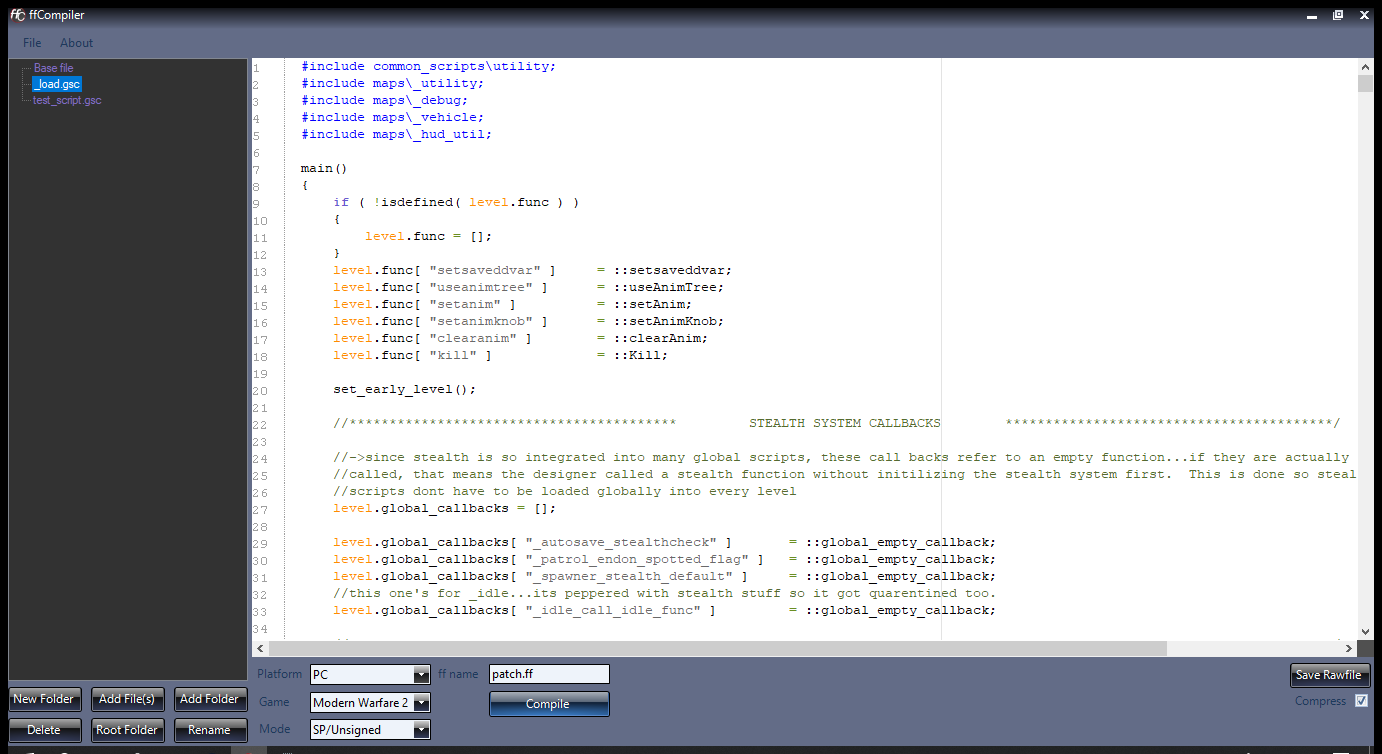Click the ff name input field
The width and height of the screenshot is (1382, 754).
[x=548, y=674]
